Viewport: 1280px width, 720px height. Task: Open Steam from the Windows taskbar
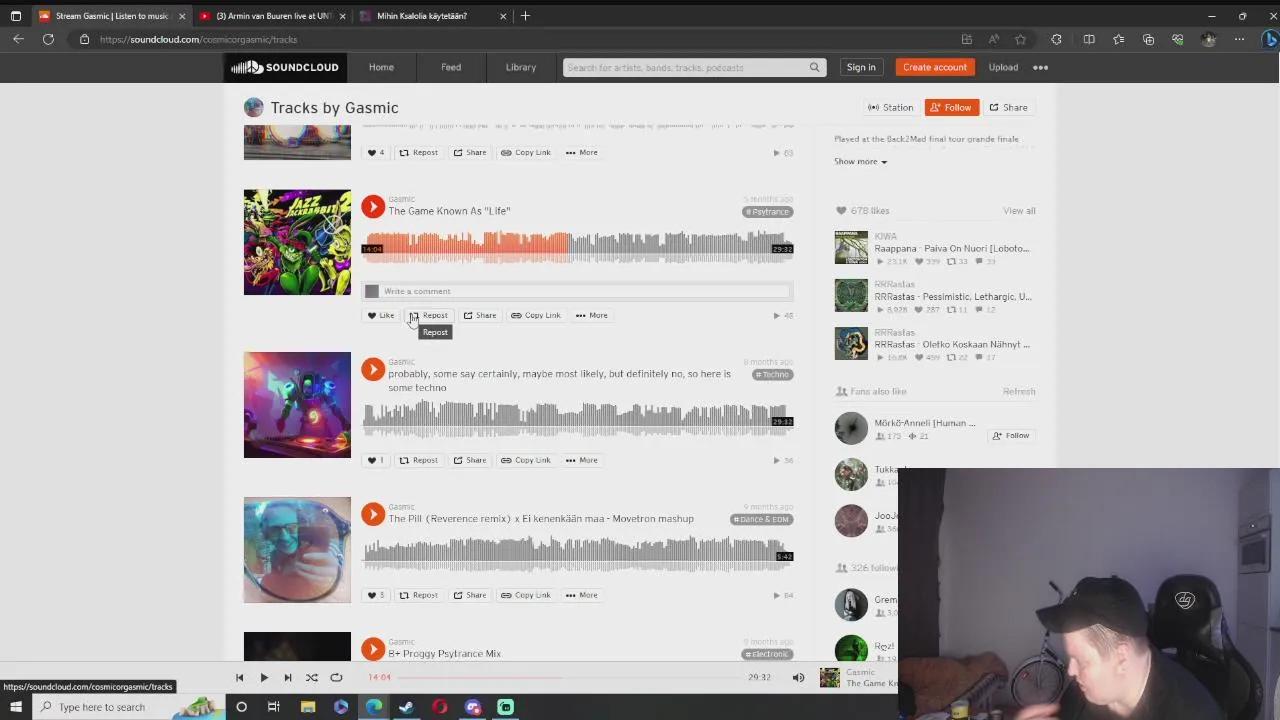(x=407, y=707)
